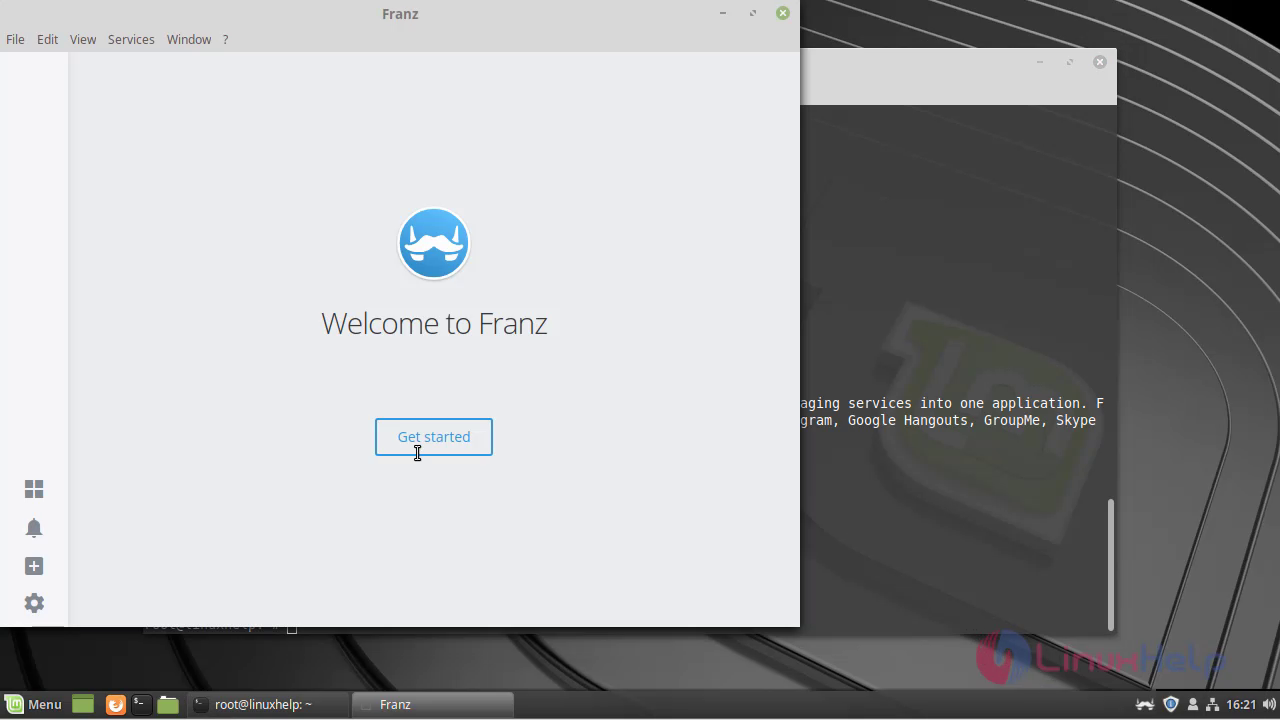This screenshot has width=1280, height=720.
Task: Click the Welcome to Franz heading
Action: [x=434, y=323]
